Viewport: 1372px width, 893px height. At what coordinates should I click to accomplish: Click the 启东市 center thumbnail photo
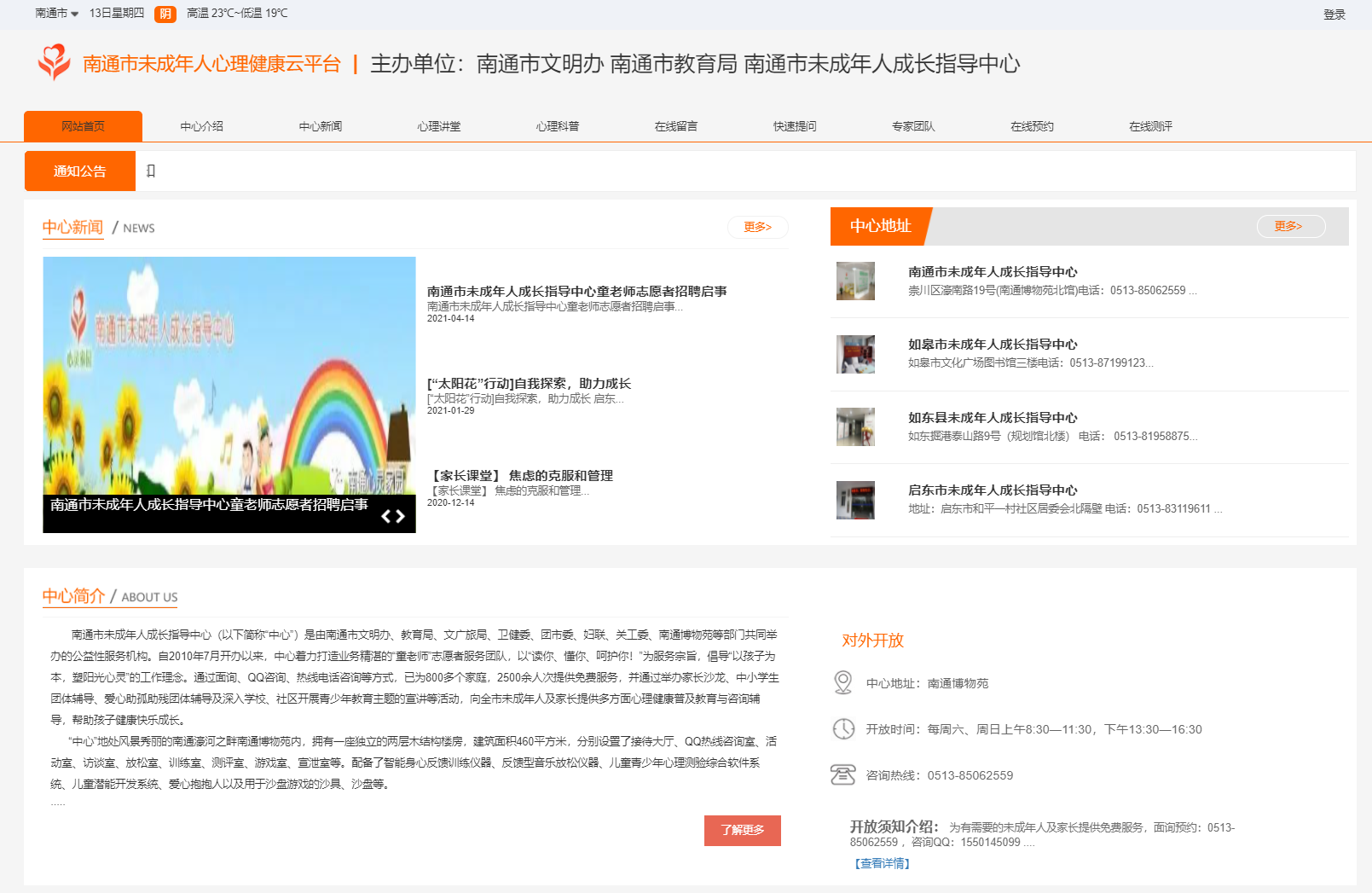[x=855, y=501]
